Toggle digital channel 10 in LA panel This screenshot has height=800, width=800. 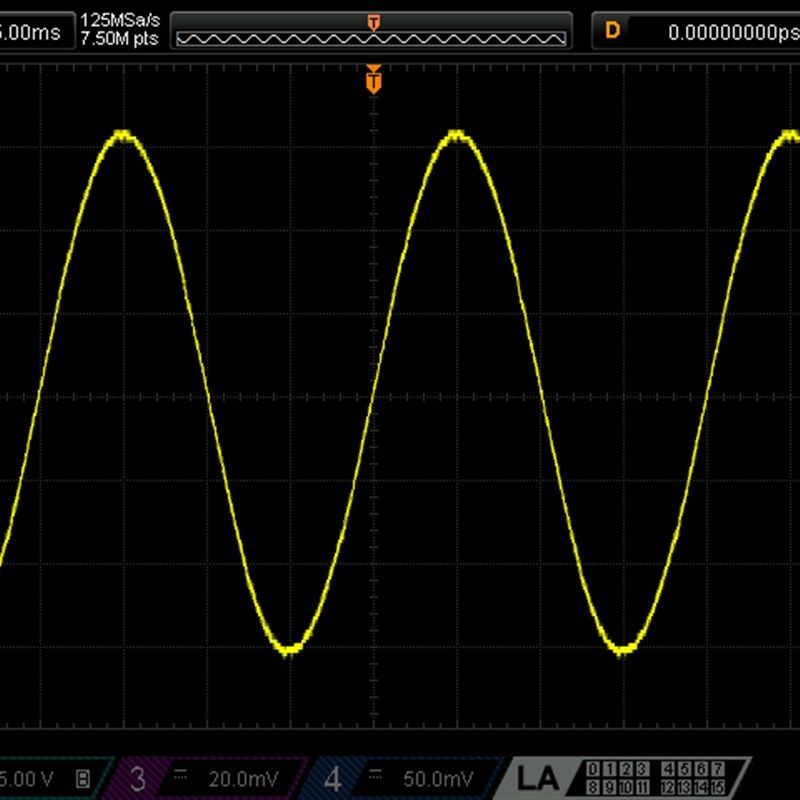pos(626,787)
